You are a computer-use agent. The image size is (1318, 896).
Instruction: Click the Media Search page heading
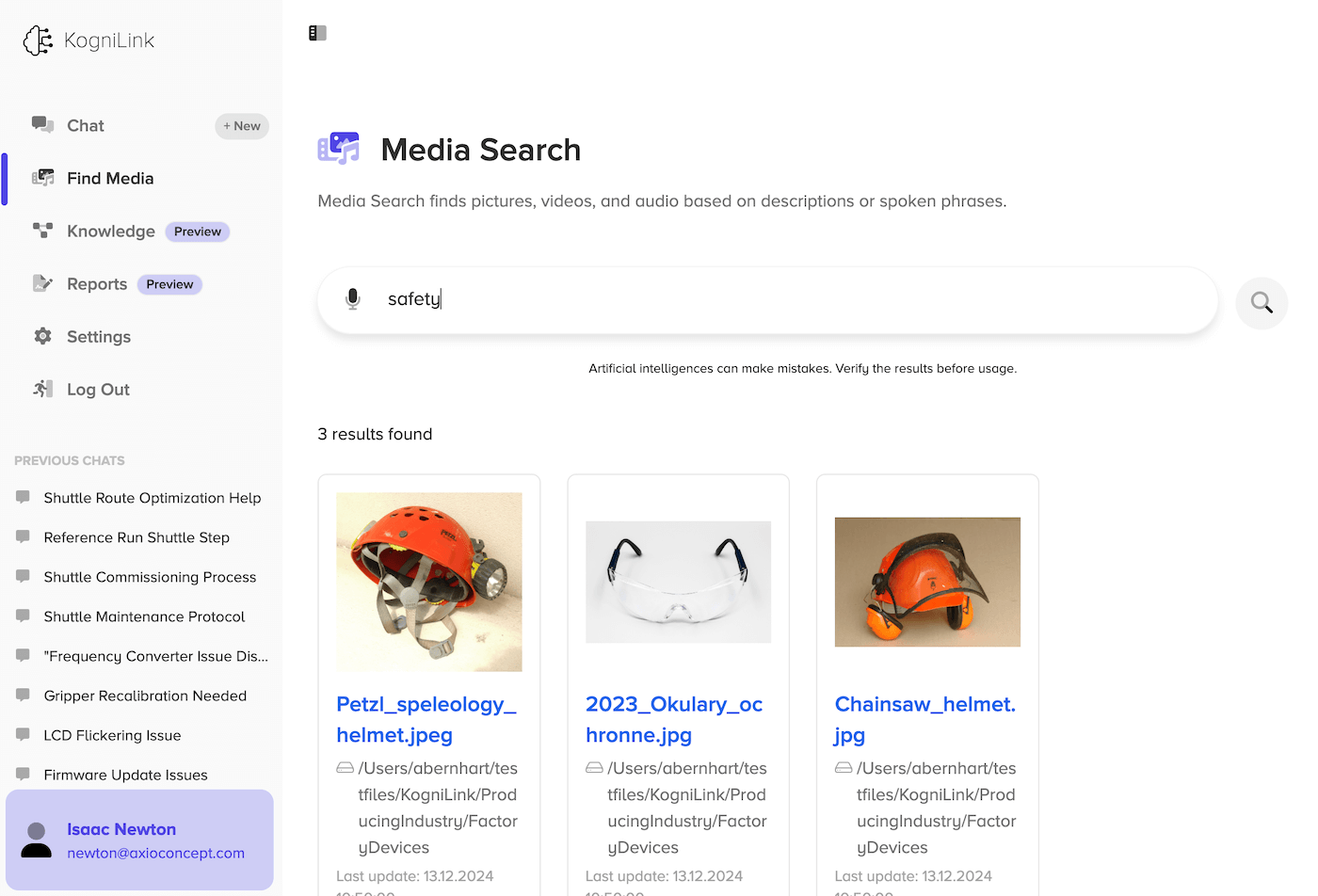point(480,150)
